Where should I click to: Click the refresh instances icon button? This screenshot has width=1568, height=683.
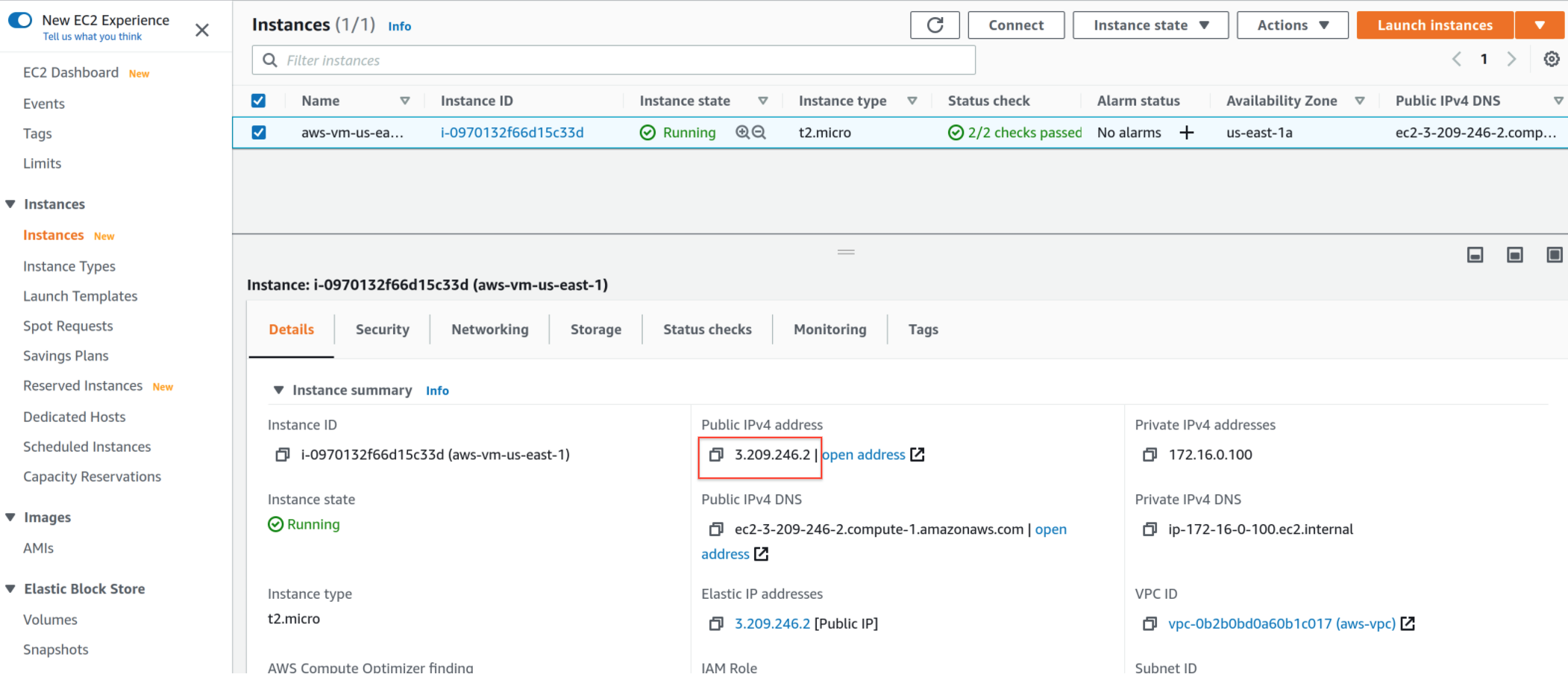coord(935,25)
